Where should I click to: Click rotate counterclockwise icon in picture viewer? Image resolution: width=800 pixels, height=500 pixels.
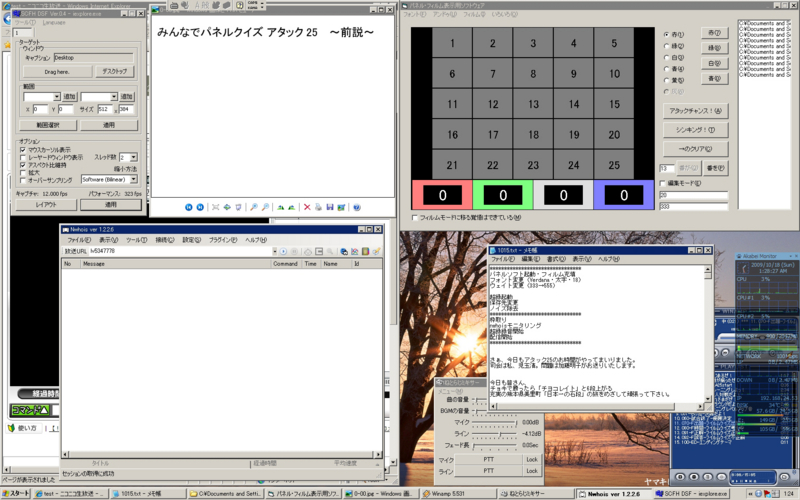292,207
